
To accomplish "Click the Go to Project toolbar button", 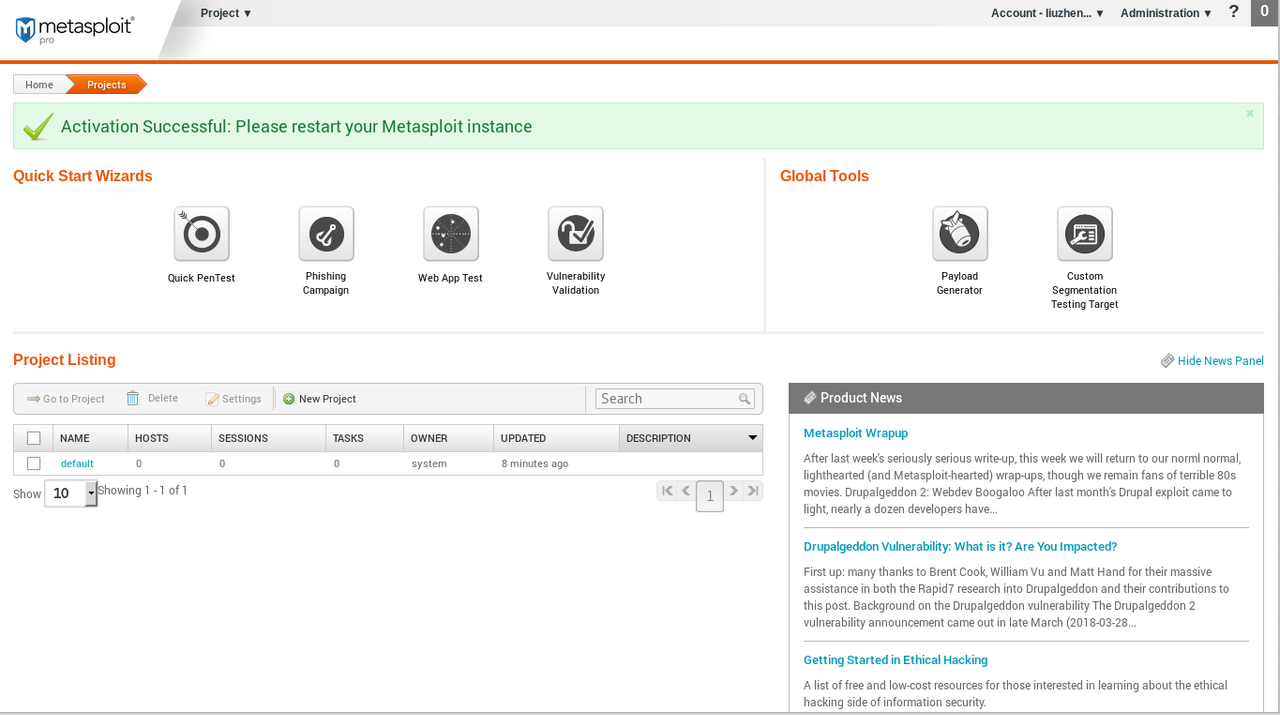I will click(66, 399).
